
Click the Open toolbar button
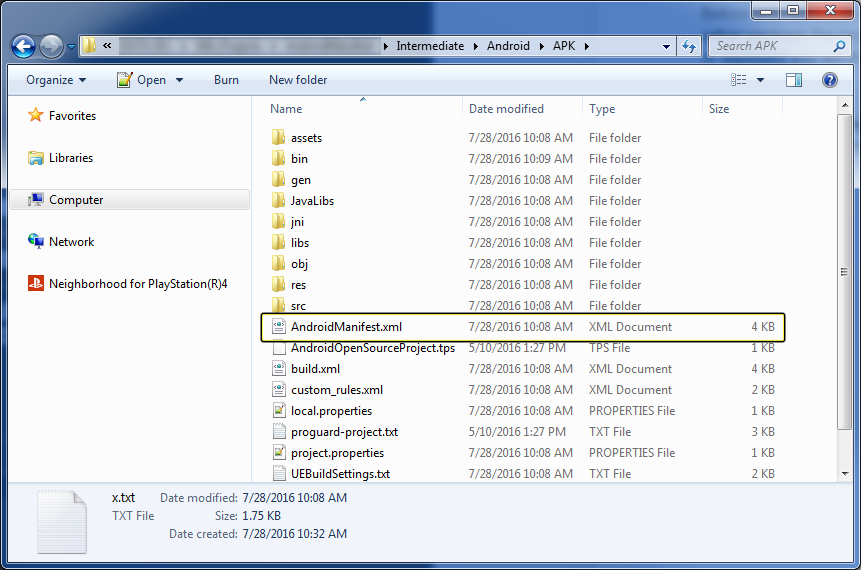[141, 80]
